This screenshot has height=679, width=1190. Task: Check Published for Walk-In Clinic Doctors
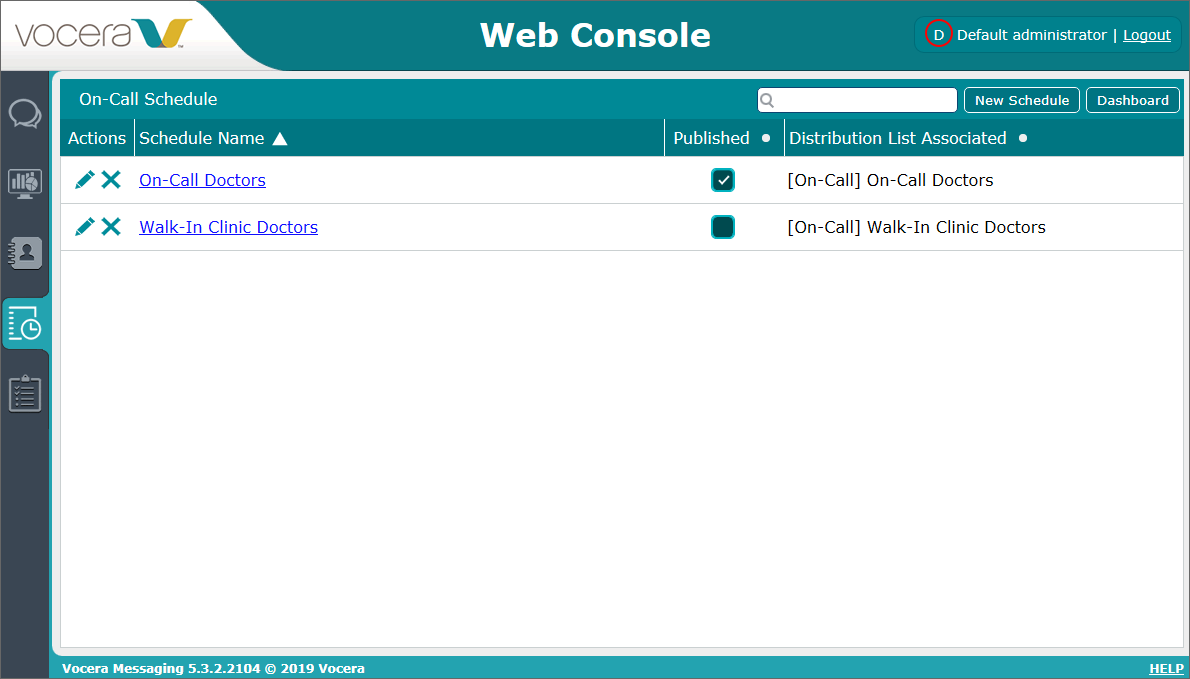(723, 227)
